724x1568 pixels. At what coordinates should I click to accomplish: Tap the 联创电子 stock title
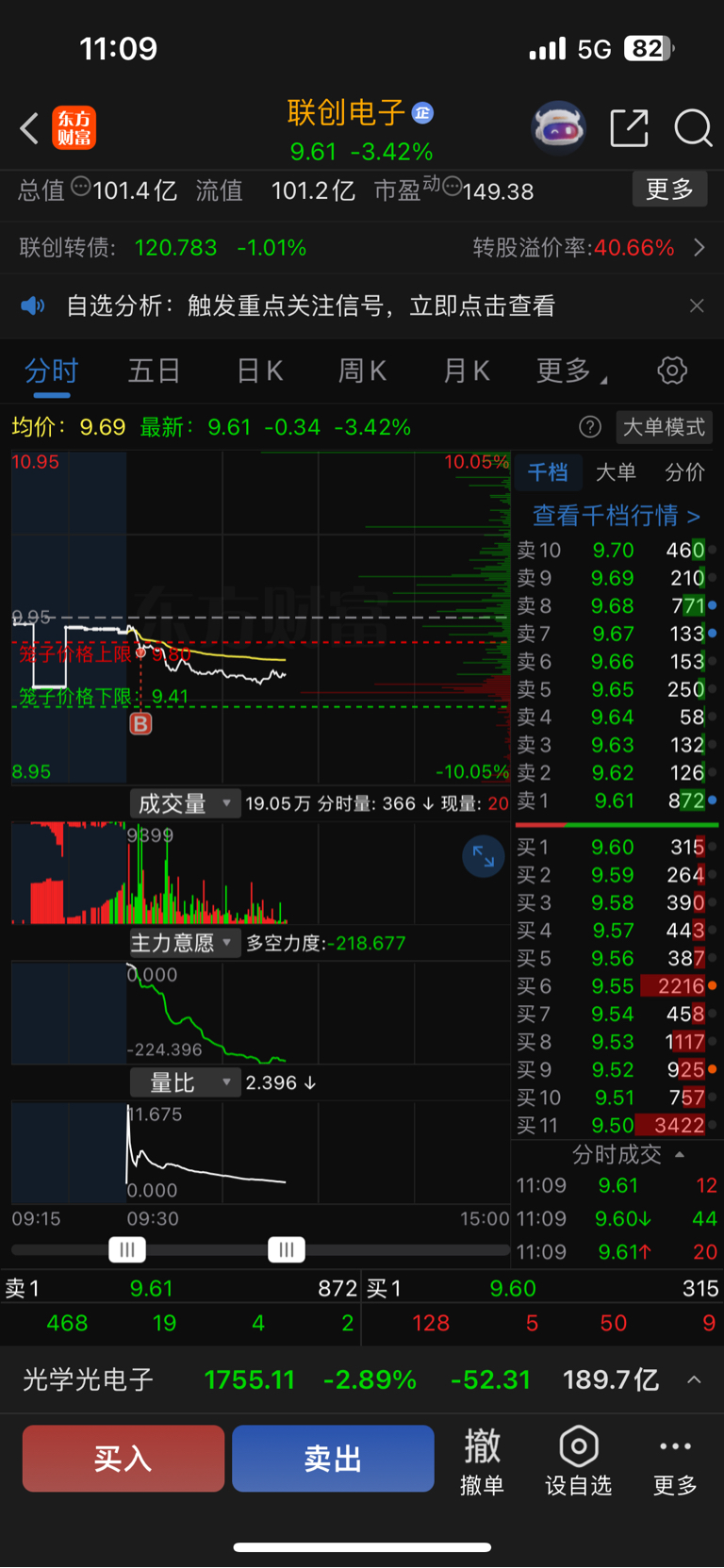tap(346, 112)
